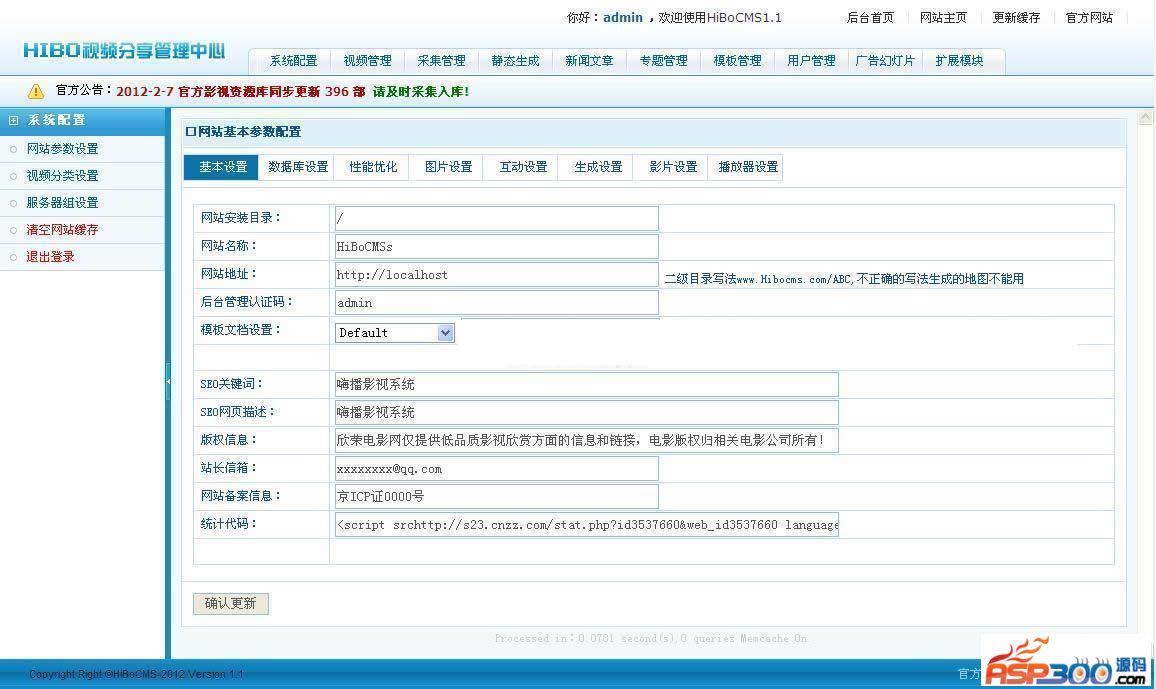1156x689 pixels.
Task: Switch to the 性能优化 tab
Action: [x=373, y=167]
